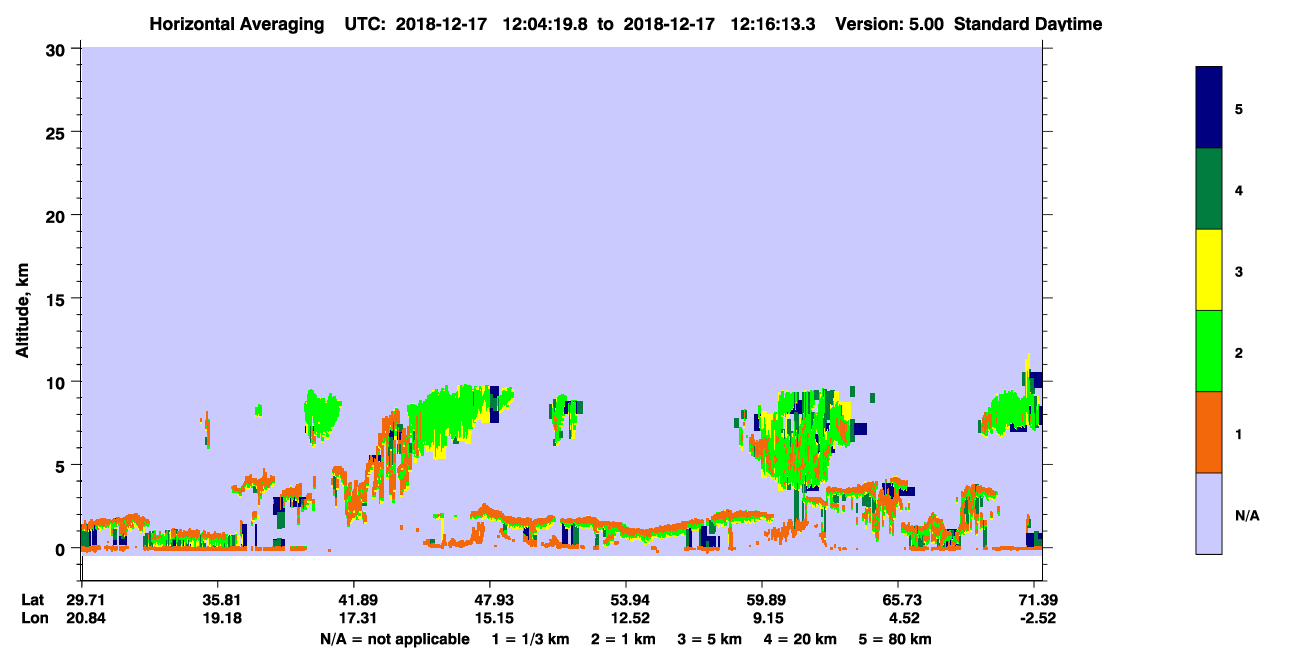Image resolution: width=1300 pixels, height=667 pixels.
Task: Click the y-axis tick label 20
Action: [57, 215]
